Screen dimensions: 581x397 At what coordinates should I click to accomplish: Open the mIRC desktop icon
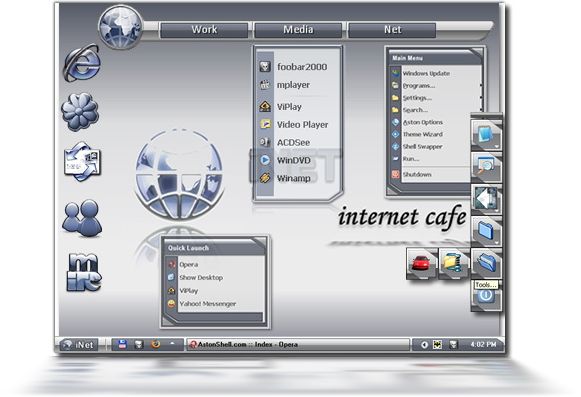pyautogui.click(x=84, y=272)
